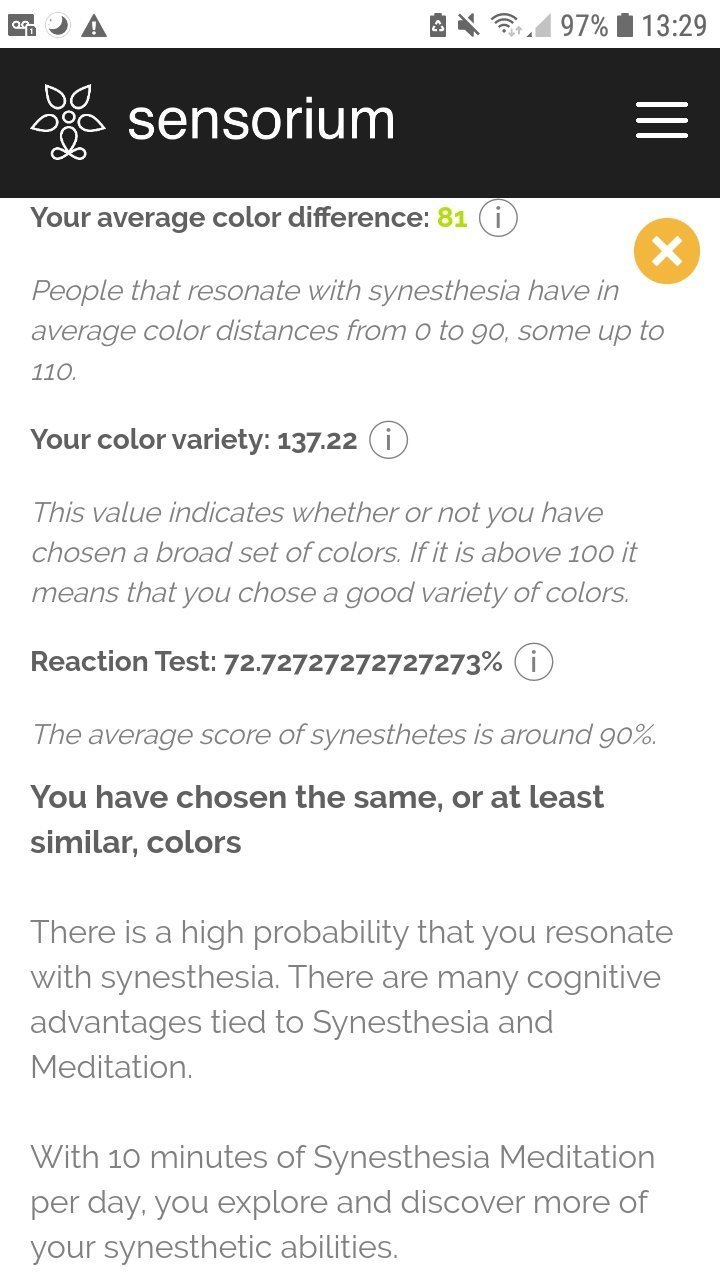Show info about color variety
720x1280 pixels.
pyautogui.click(x=388, y=440)
